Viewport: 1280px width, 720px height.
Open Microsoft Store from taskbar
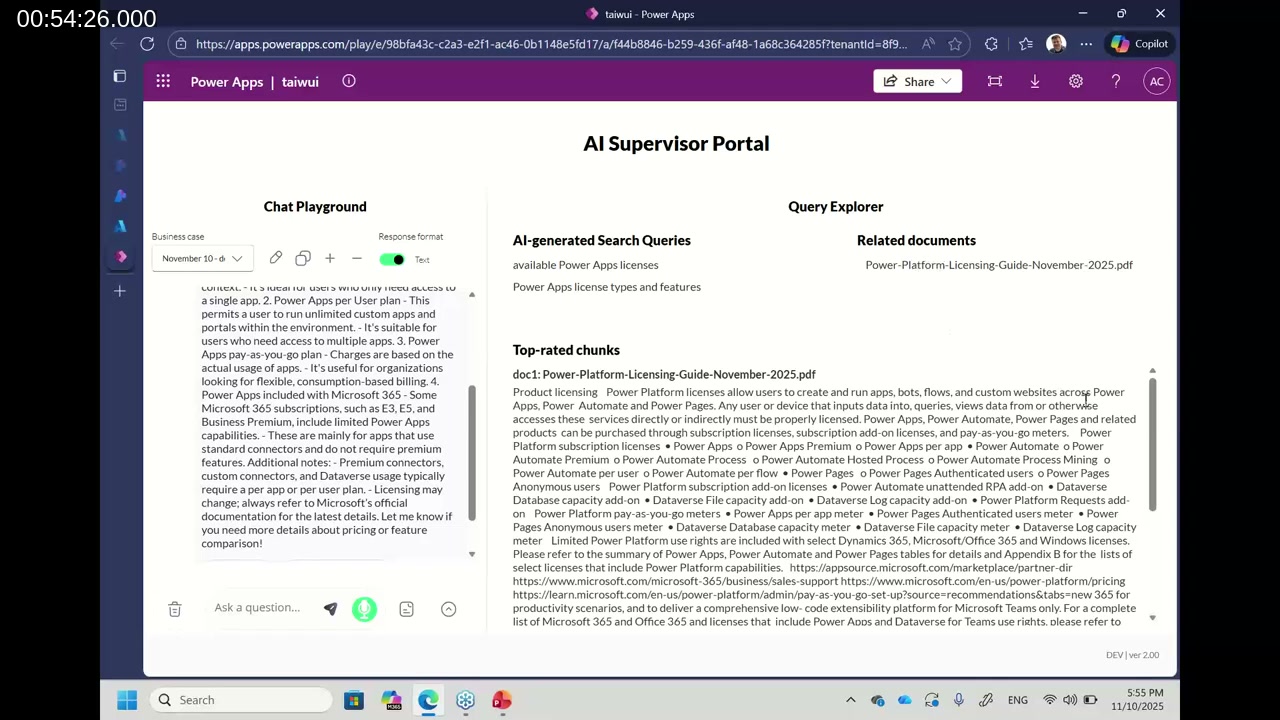(x=354, y=700)
